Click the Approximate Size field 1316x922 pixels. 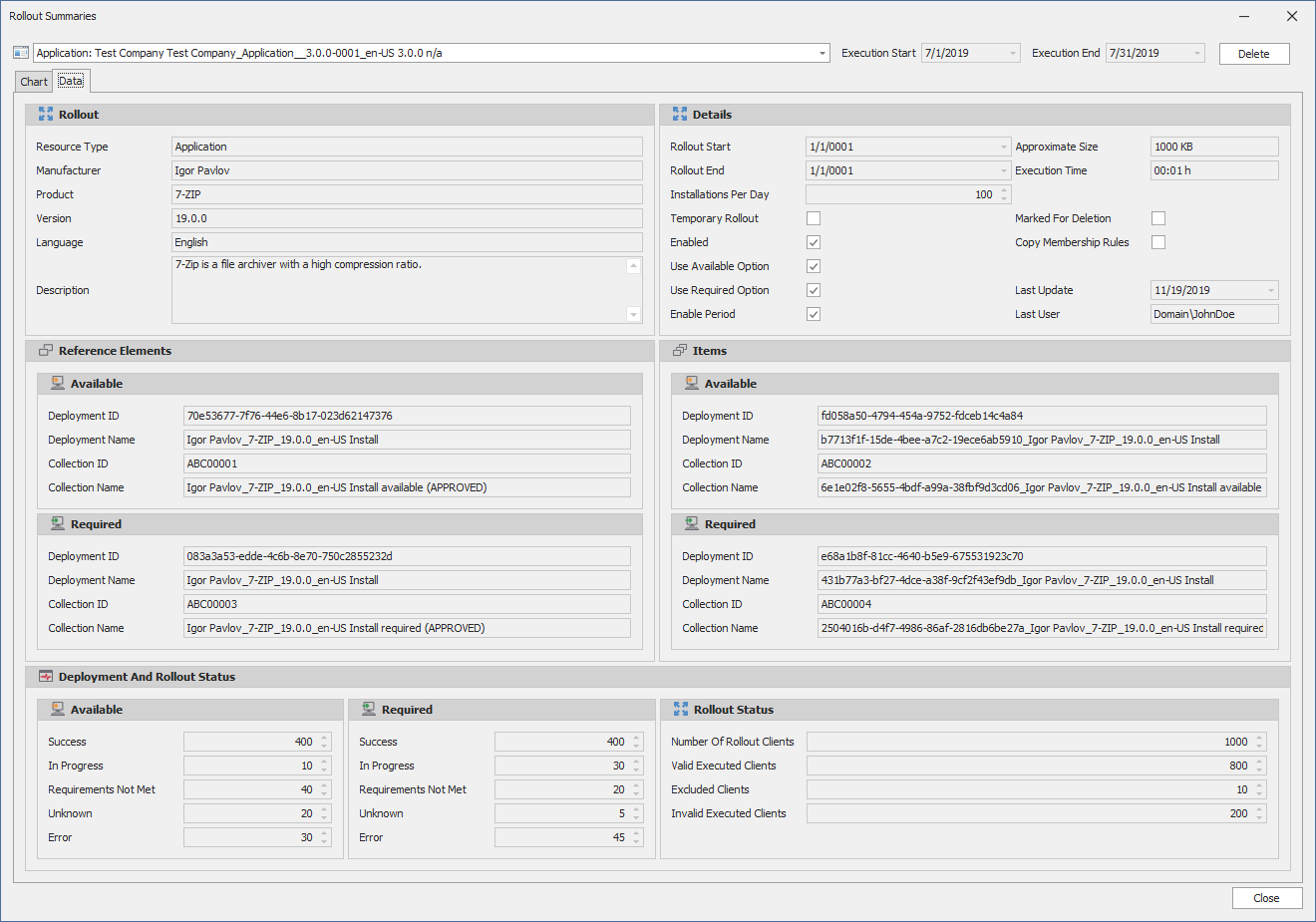(x=1214, y=147)
